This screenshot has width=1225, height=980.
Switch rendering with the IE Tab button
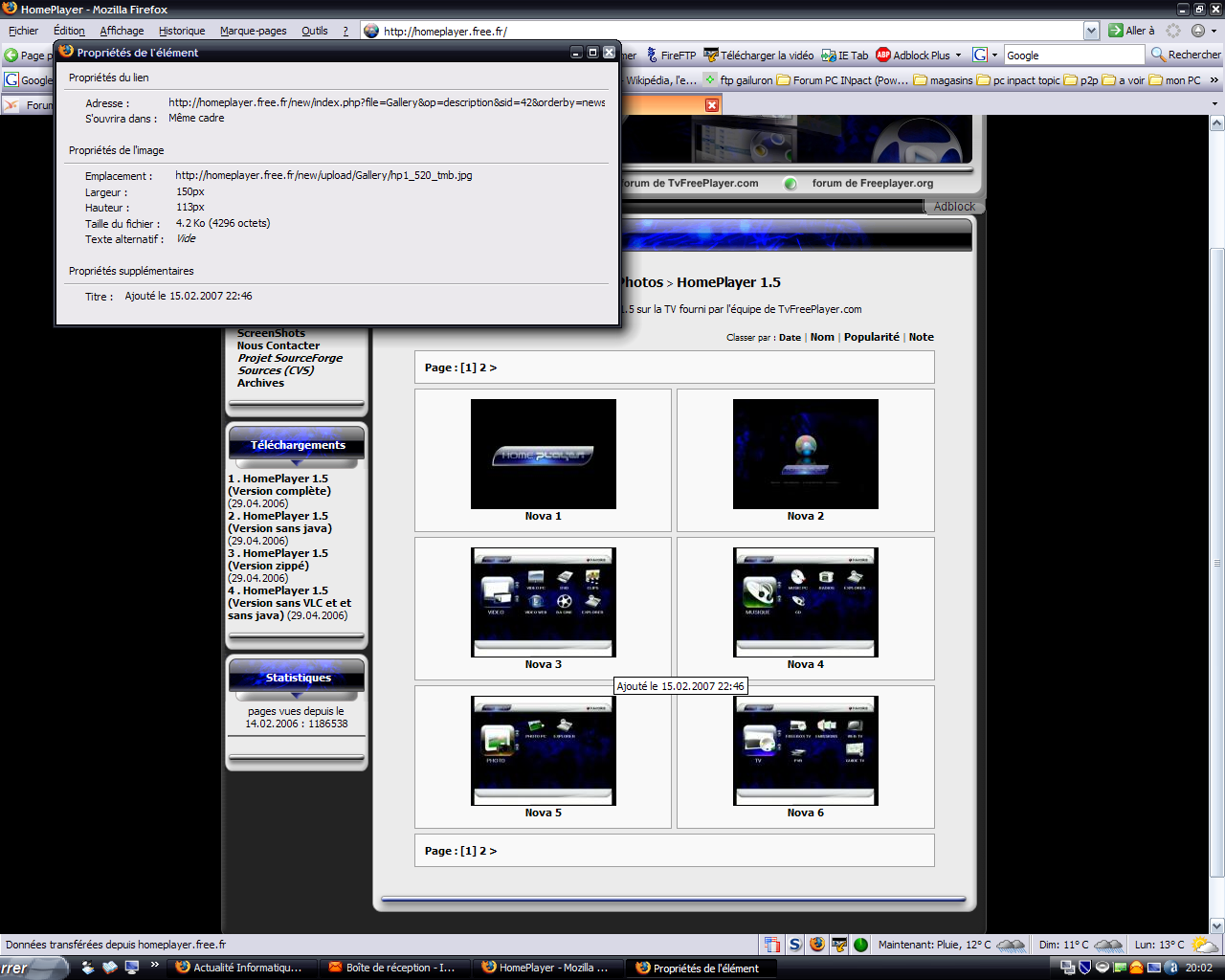click(845, 56)
